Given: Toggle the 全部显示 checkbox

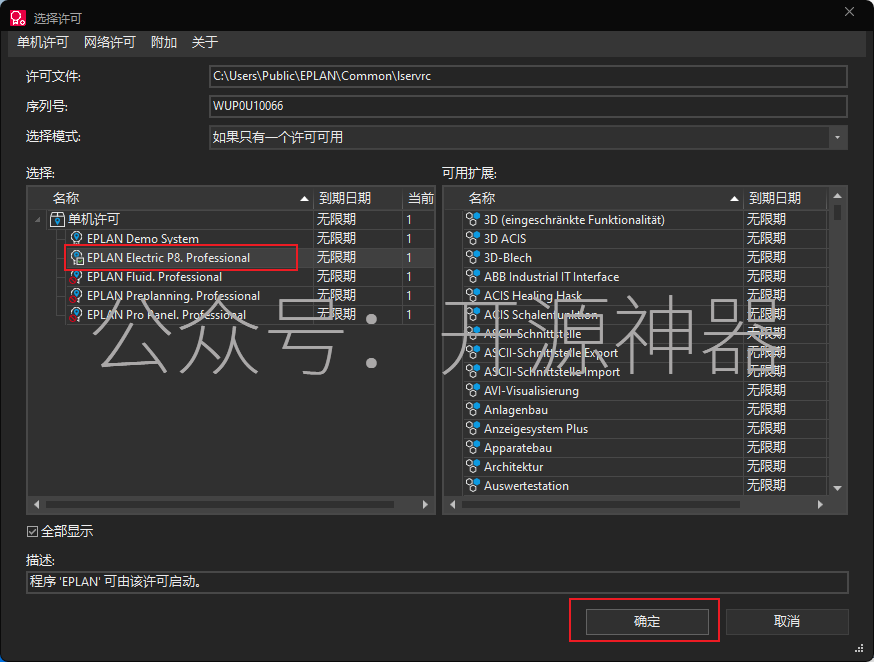Looking at the screenshot, I should 32,532.
